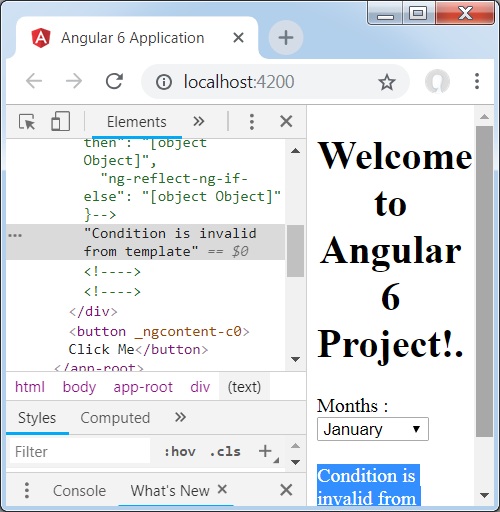
Task: Open a new browser tab
Action: coord(286,37)
